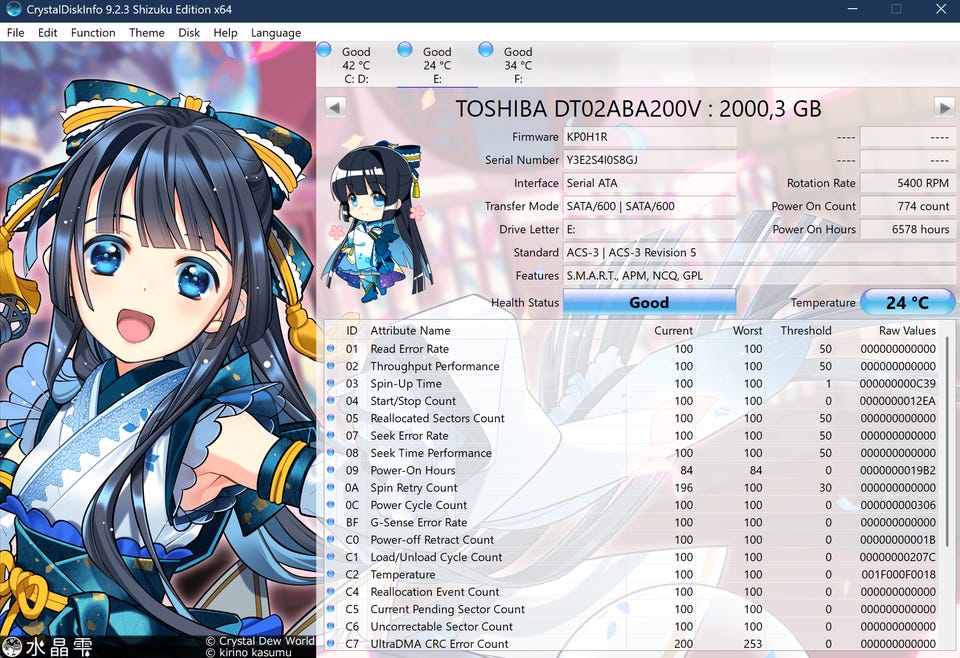
Task: Click the blue status orb for C: D: disk
Action: click(x=324, y=50)
